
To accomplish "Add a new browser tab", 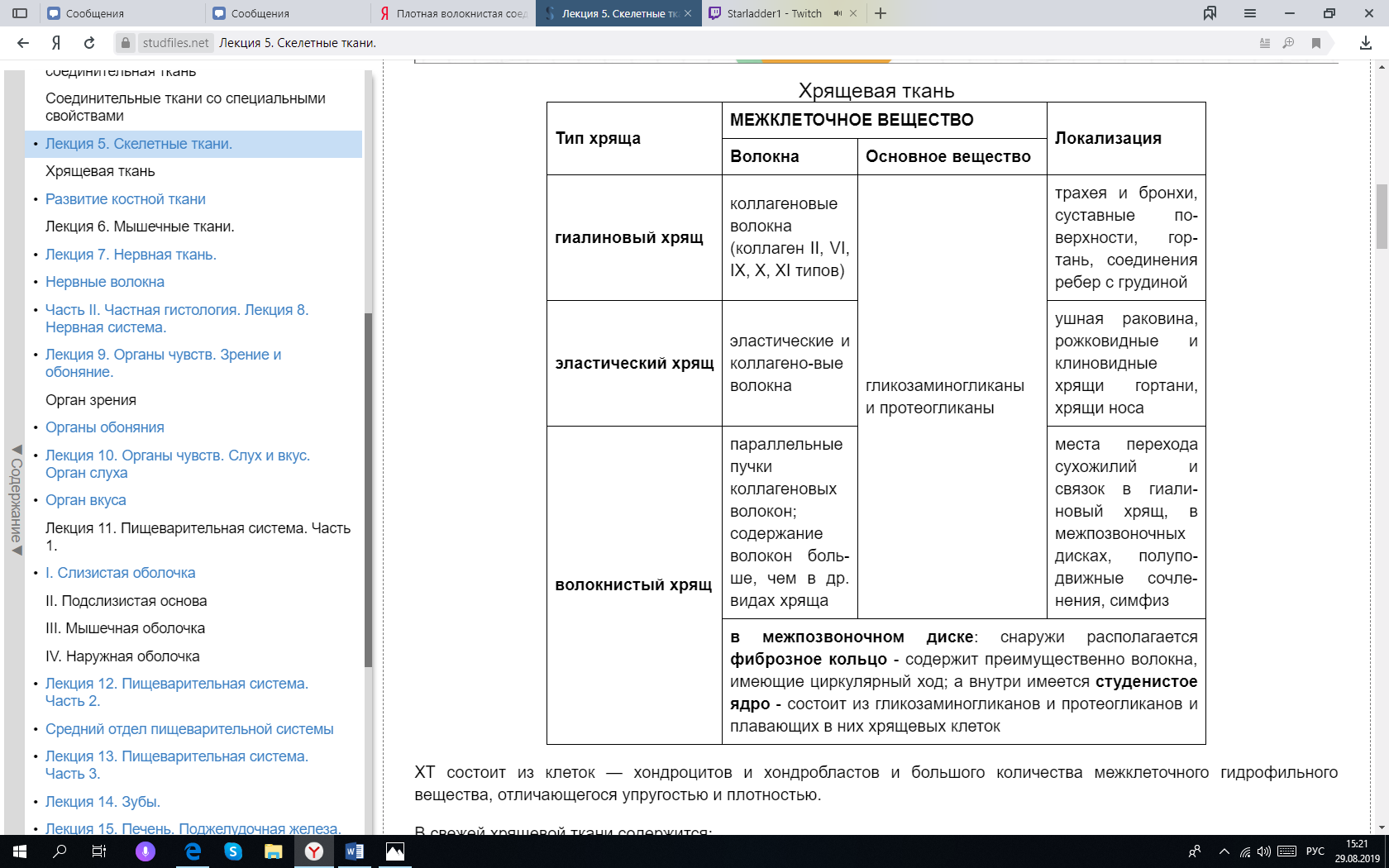I will [x=881, y=13].
